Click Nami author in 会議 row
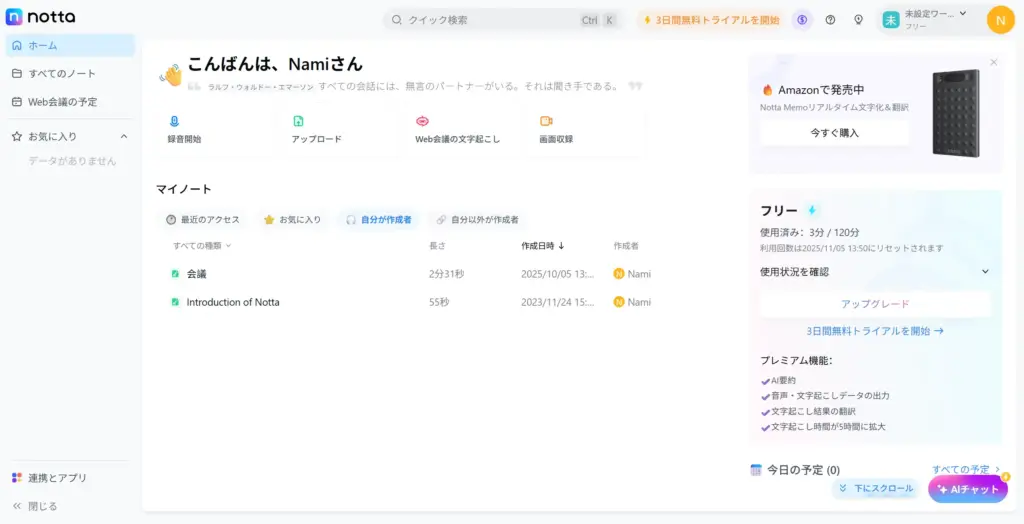This screenshot has height=524, width=1024. (632, 274)
